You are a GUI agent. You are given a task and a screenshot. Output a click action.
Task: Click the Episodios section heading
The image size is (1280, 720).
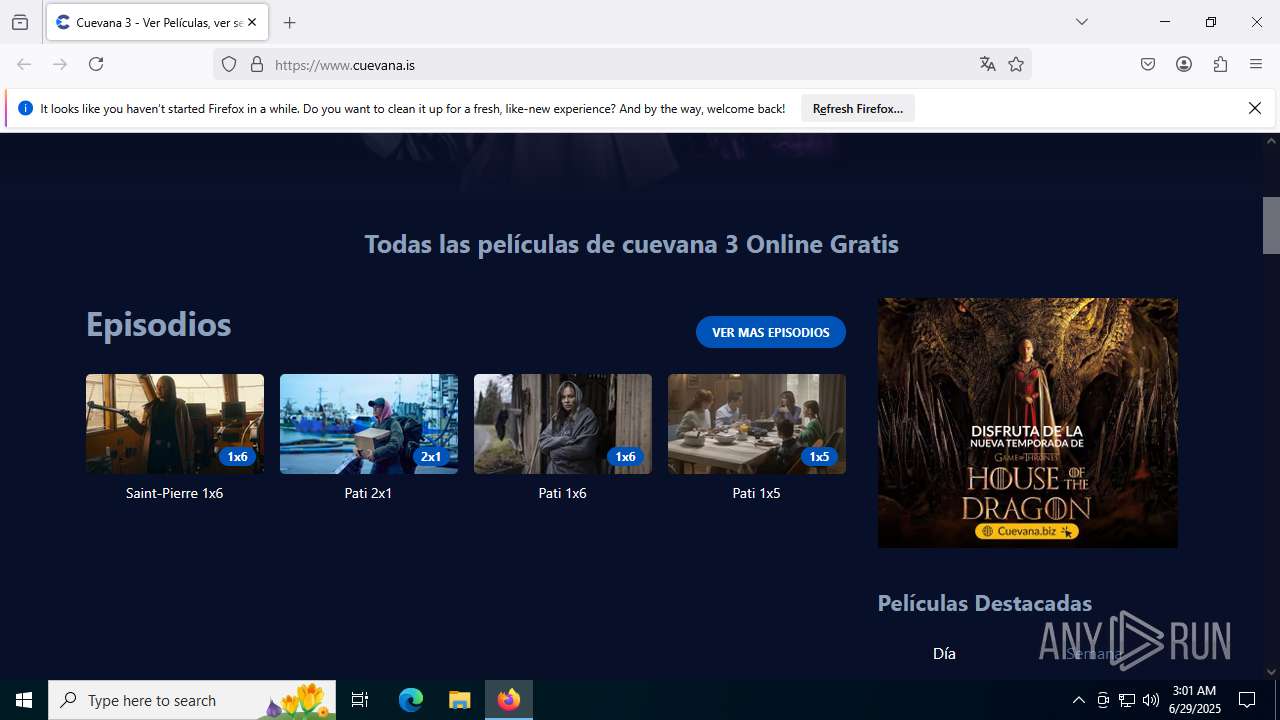(x=159, y=324)
